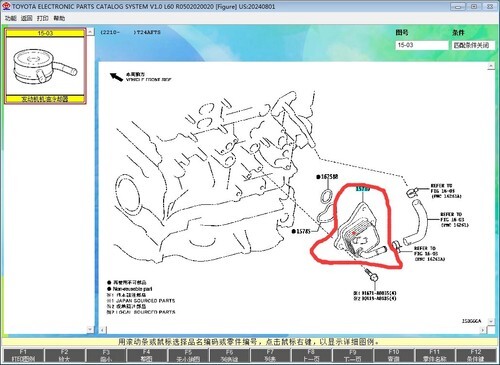Open the 打印 menu
Viewport: 500px width, 365px height.
pos(43,18)
